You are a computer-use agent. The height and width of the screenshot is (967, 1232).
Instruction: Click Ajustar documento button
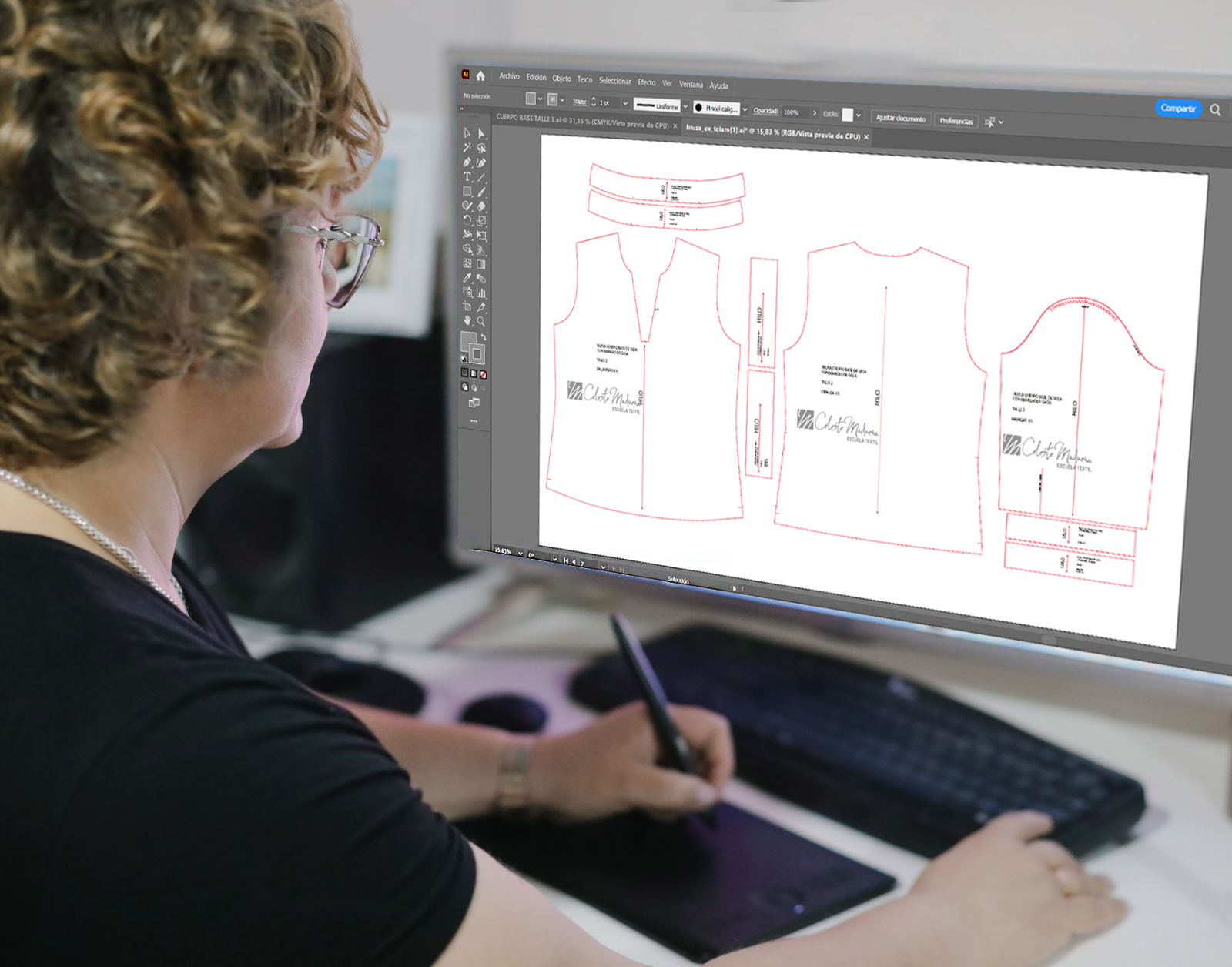pos(901,118)
